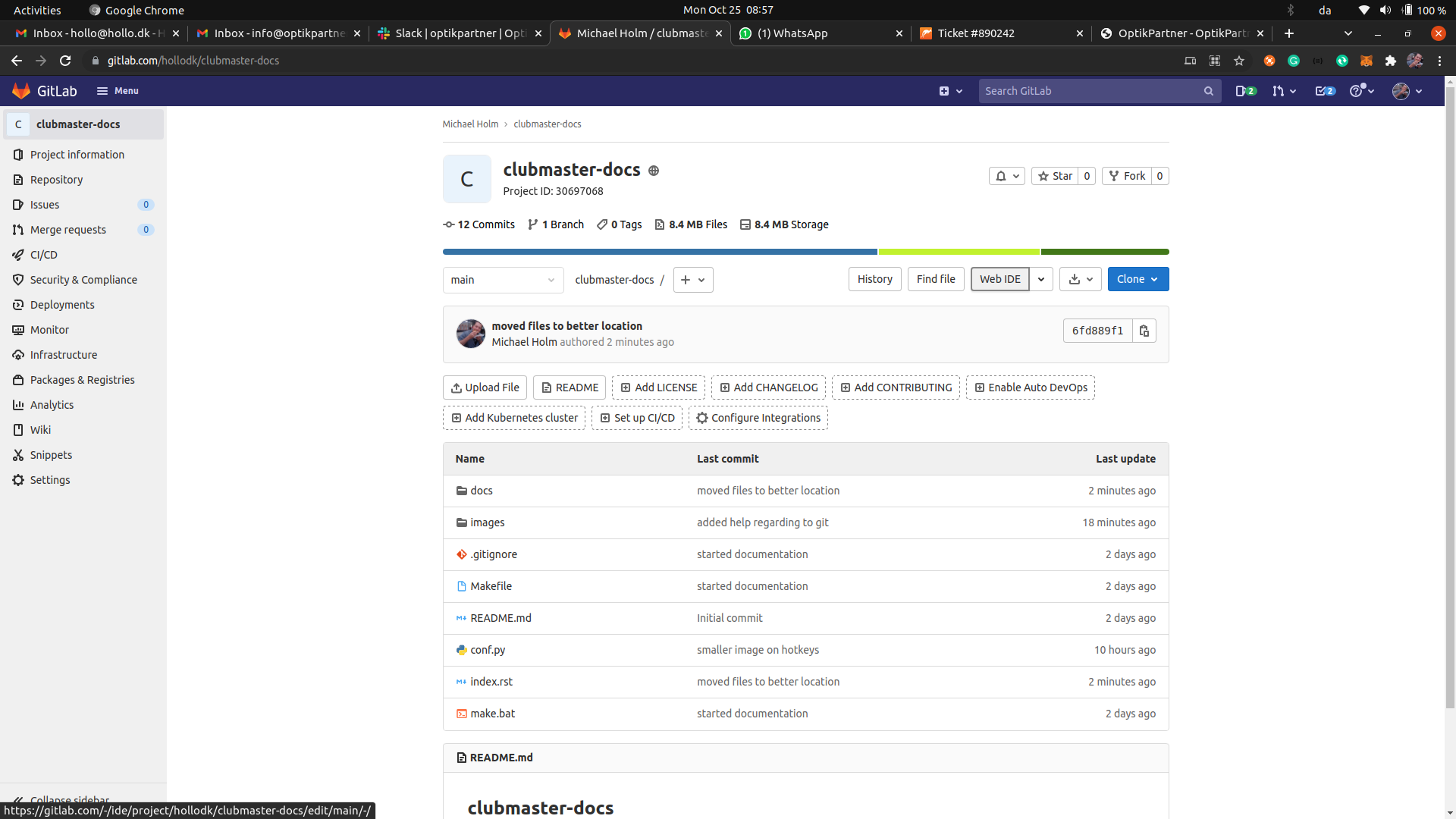
Task: Click the GitLab fox logo
Action: (21, 91)
